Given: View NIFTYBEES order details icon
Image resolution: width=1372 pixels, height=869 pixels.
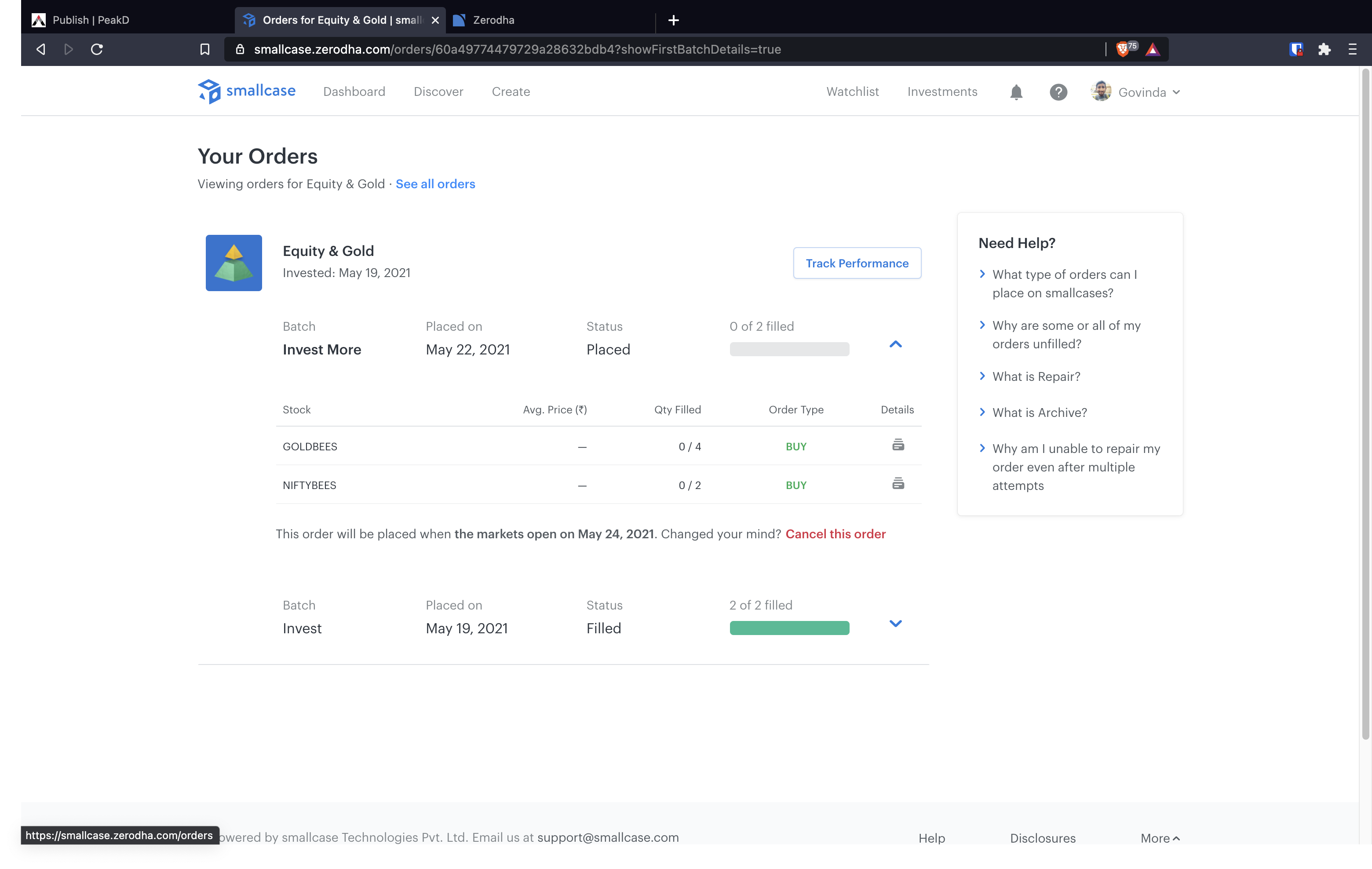Looking at the screenshot, I should [898, 484].
